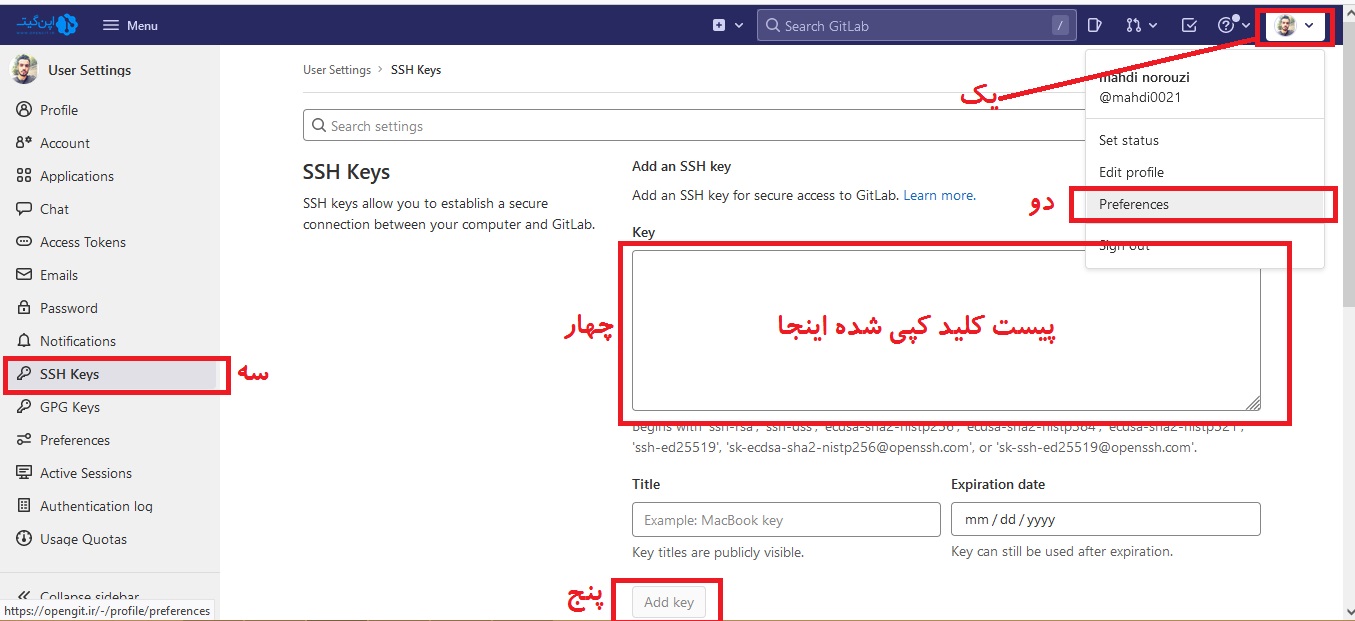Click the User Settings breadcrumb link
The image size is (1355, 621).
[x=337, y=70]
